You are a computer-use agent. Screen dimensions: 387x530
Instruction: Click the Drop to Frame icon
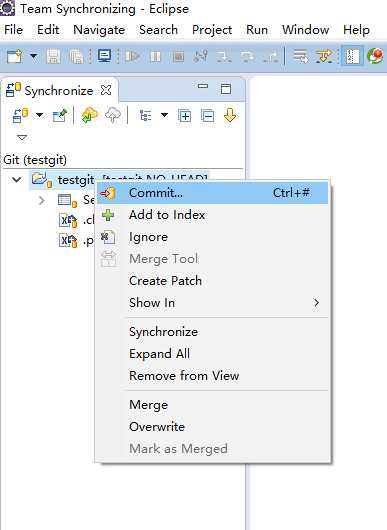pyautogui.click(x=301, y=56)
